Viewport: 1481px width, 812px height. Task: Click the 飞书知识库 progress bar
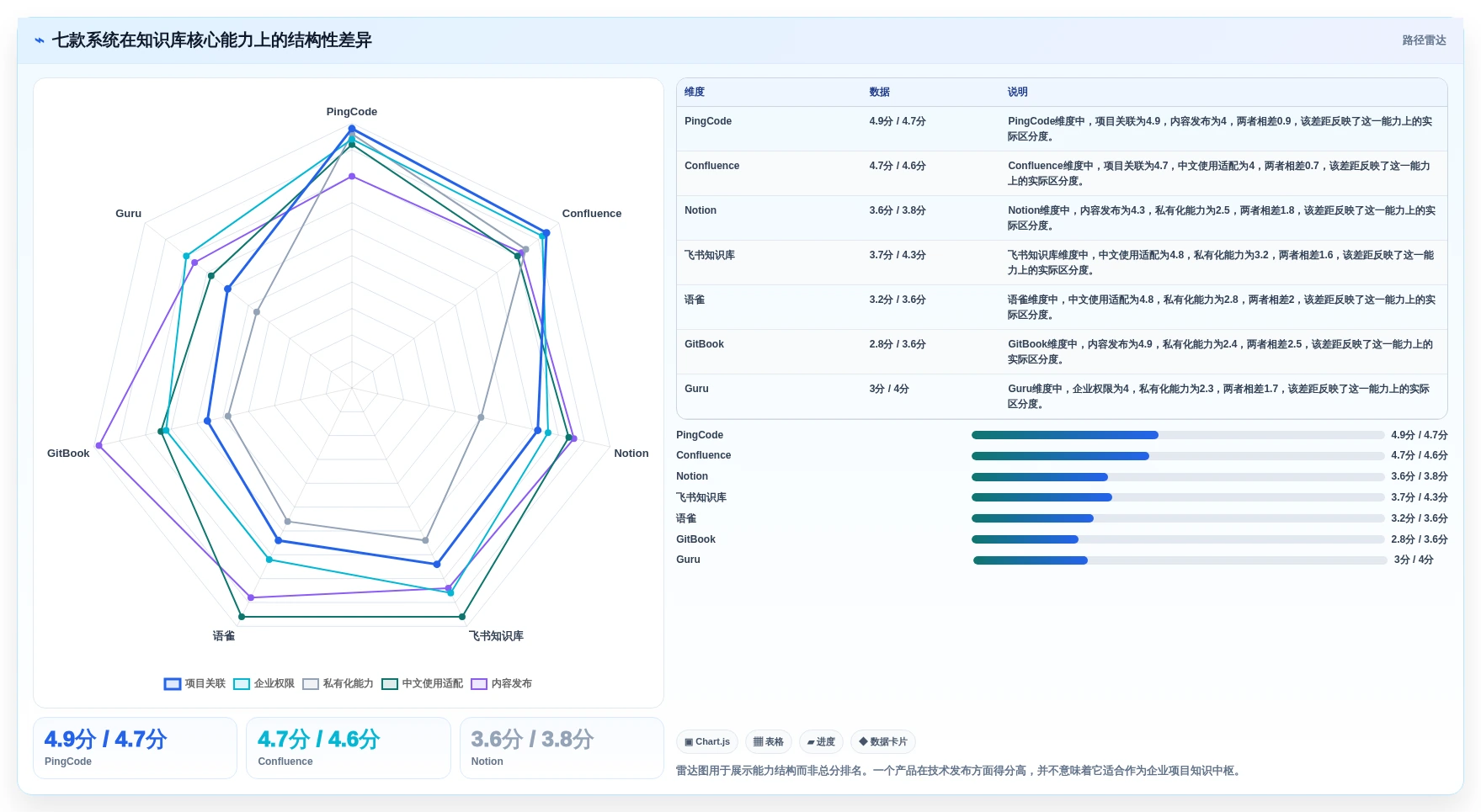click(x=1178, y=497)
